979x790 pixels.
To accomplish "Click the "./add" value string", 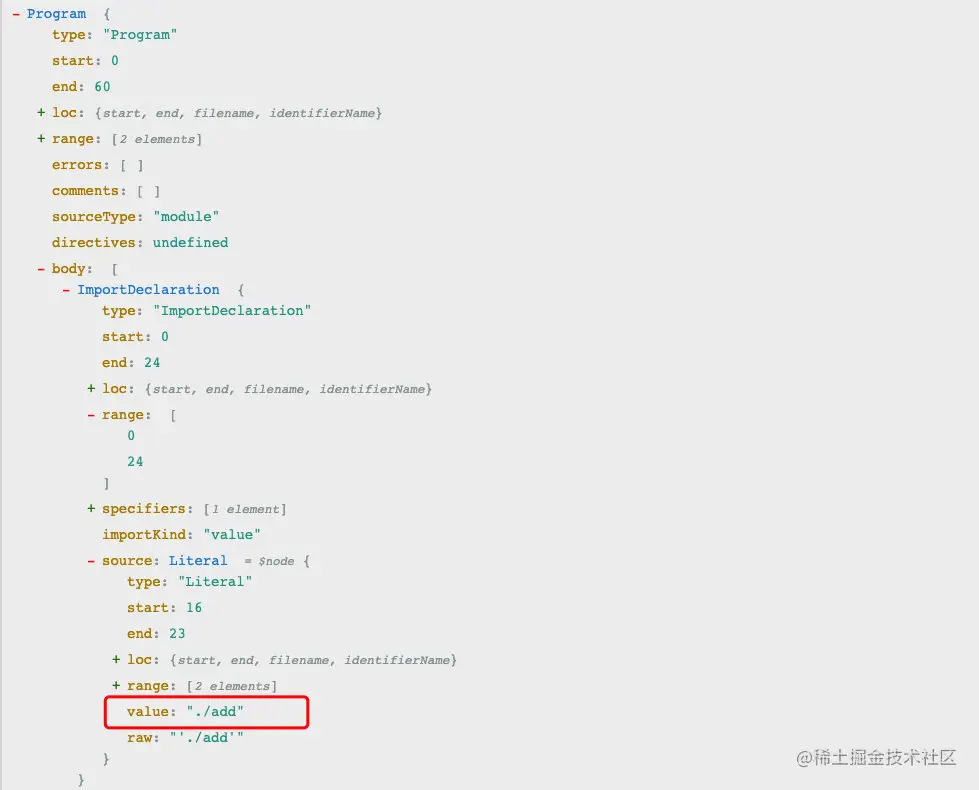I will (x=215, y=712).
